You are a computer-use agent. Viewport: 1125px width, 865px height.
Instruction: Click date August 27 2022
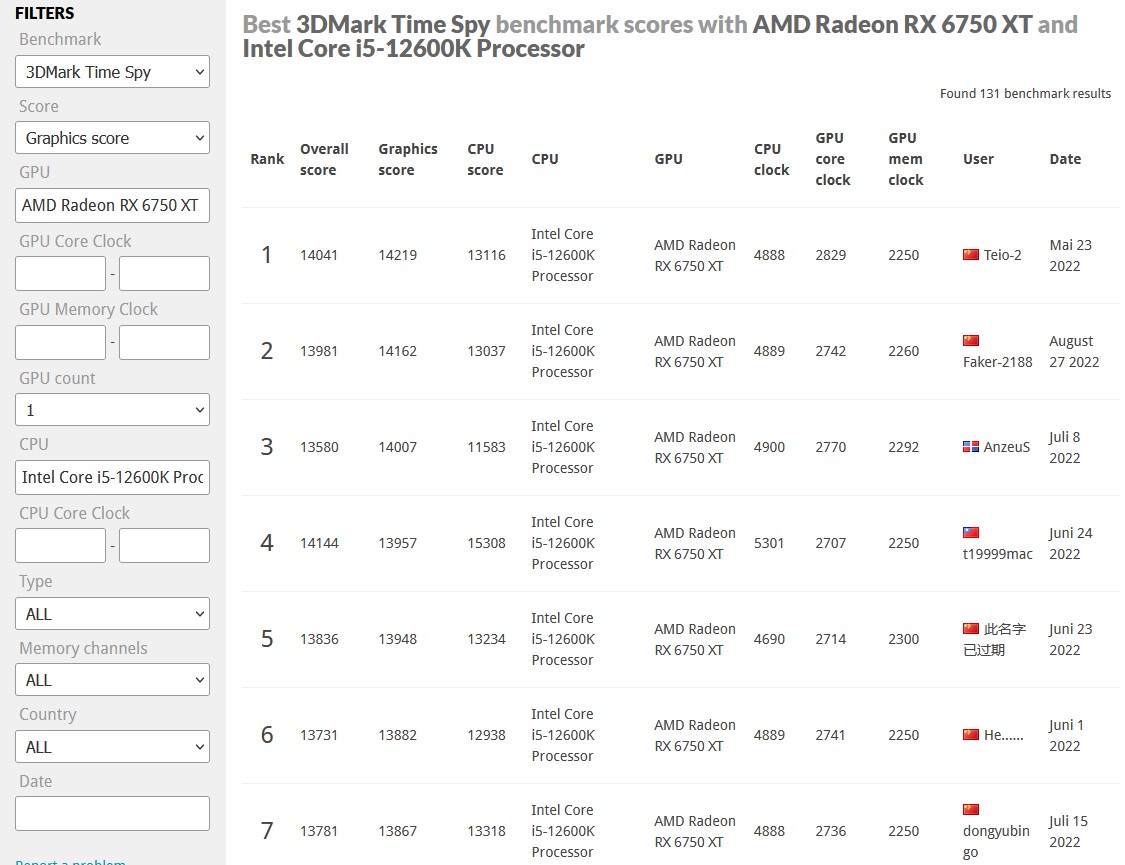1074,351
